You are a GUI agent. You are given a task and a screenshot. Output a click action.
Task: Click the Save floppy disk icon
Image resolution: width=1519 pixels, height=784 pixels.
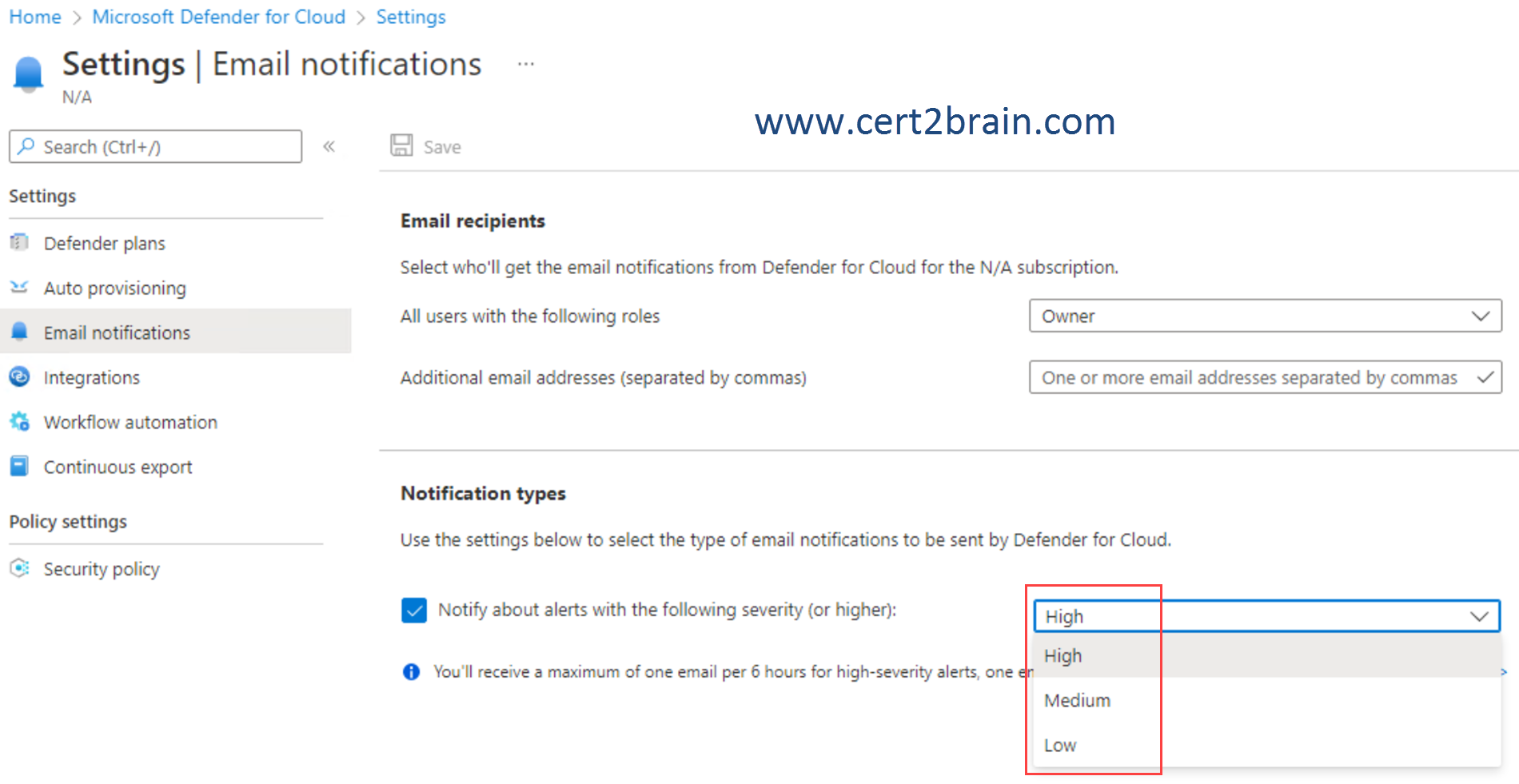click(x=401, y=145)
